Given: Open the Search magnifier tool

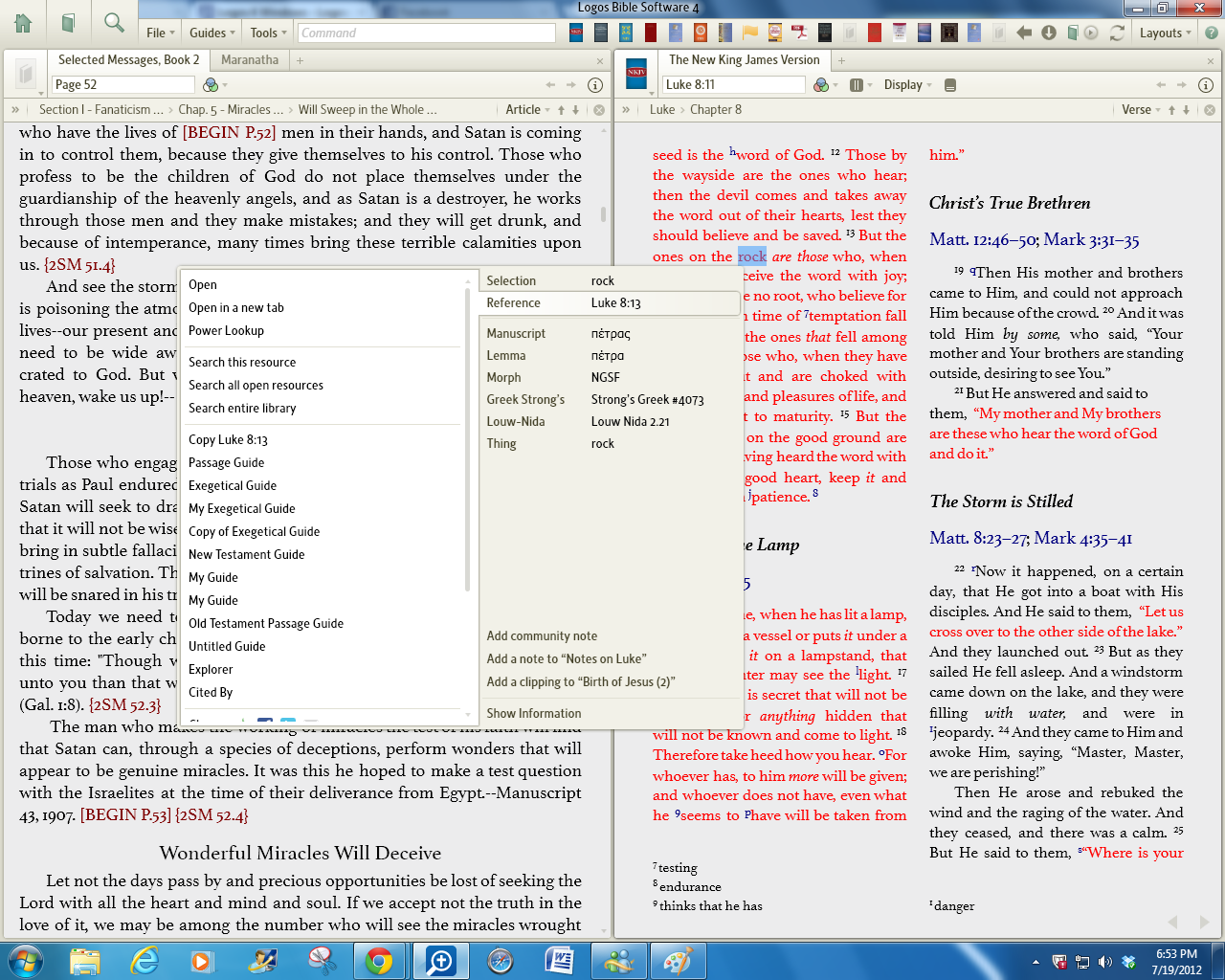Looking at the screenshot, I should coord(114,23).
